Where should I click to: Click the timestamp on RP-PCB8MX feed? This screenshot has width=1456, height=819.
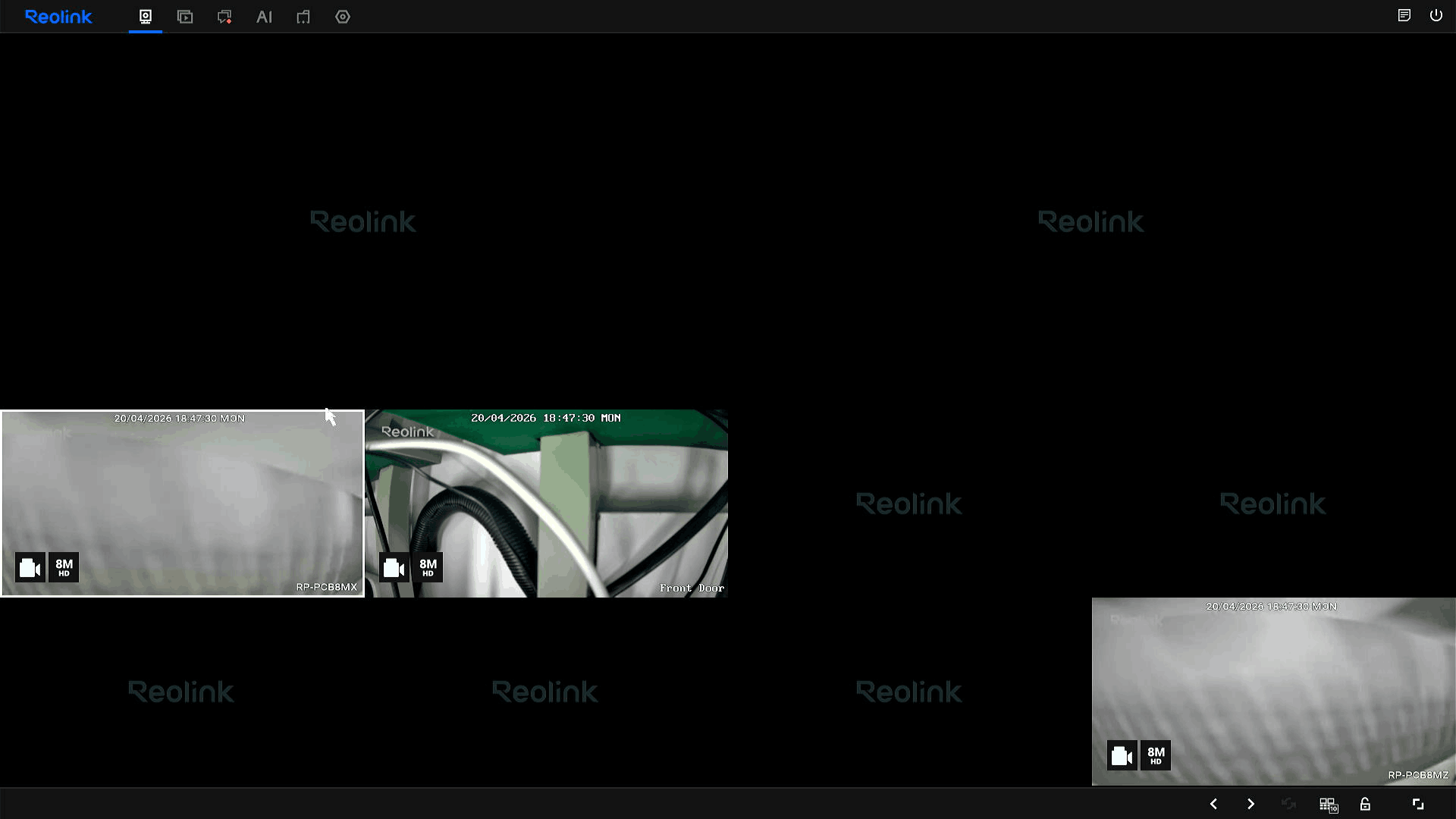180,419
